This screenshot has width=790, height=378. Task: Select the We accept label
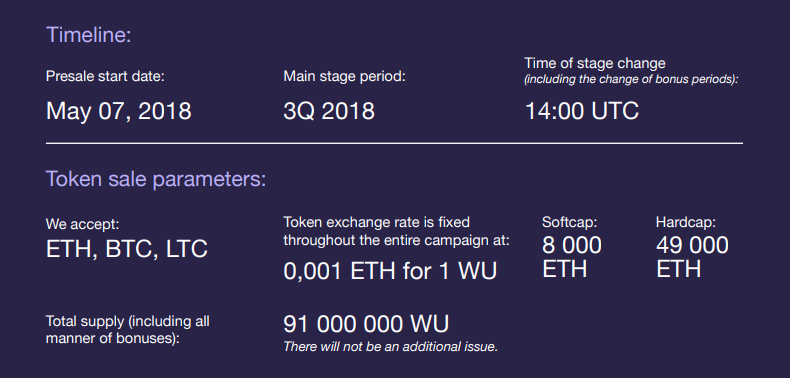[x=83, y=224]
